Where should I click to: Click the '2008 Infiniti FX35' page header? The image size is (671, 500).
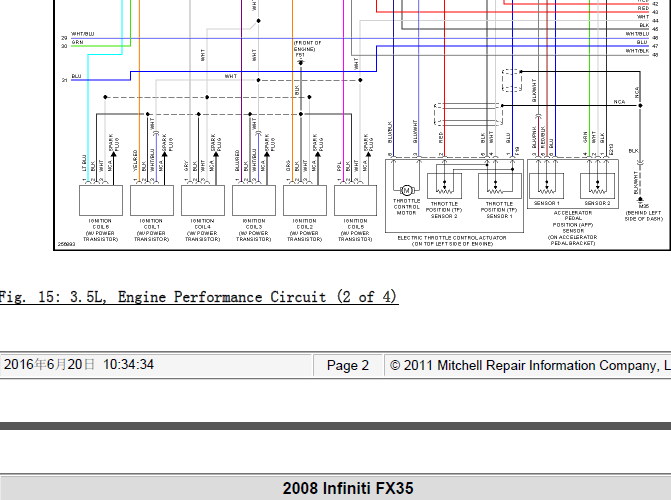(348, 488)
